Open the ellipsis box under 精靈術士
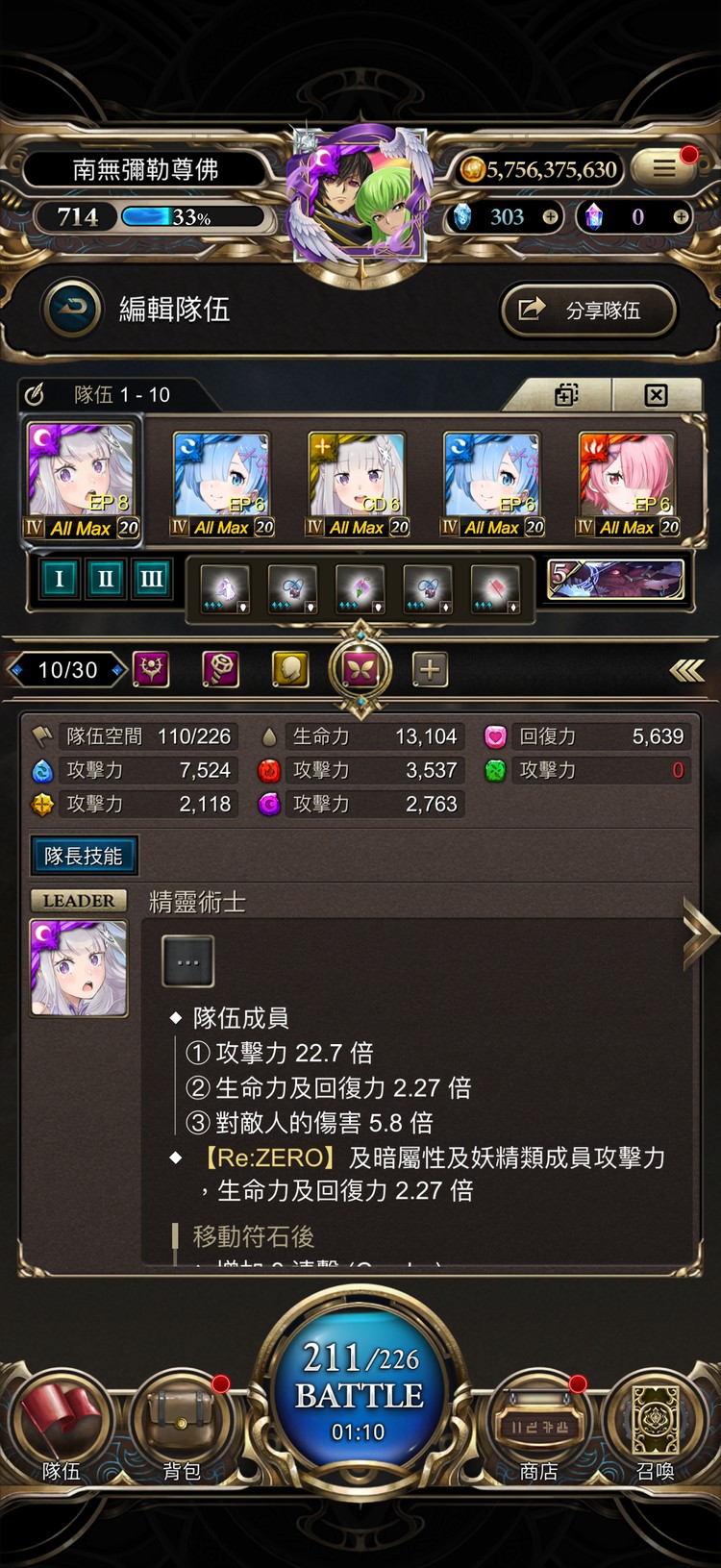 tap(188, 961)
